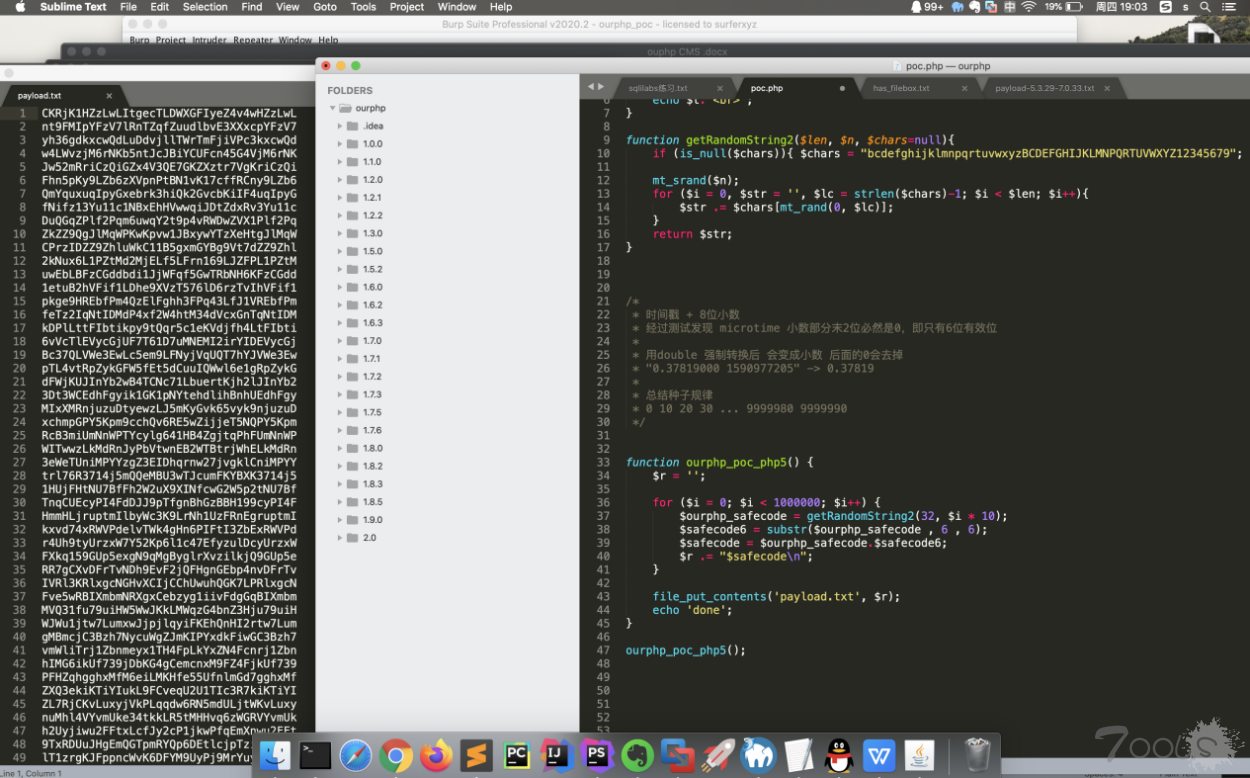Open the rocket app in Dock
This screenshot has height=778, width=1250.
(x=719, y=755)
